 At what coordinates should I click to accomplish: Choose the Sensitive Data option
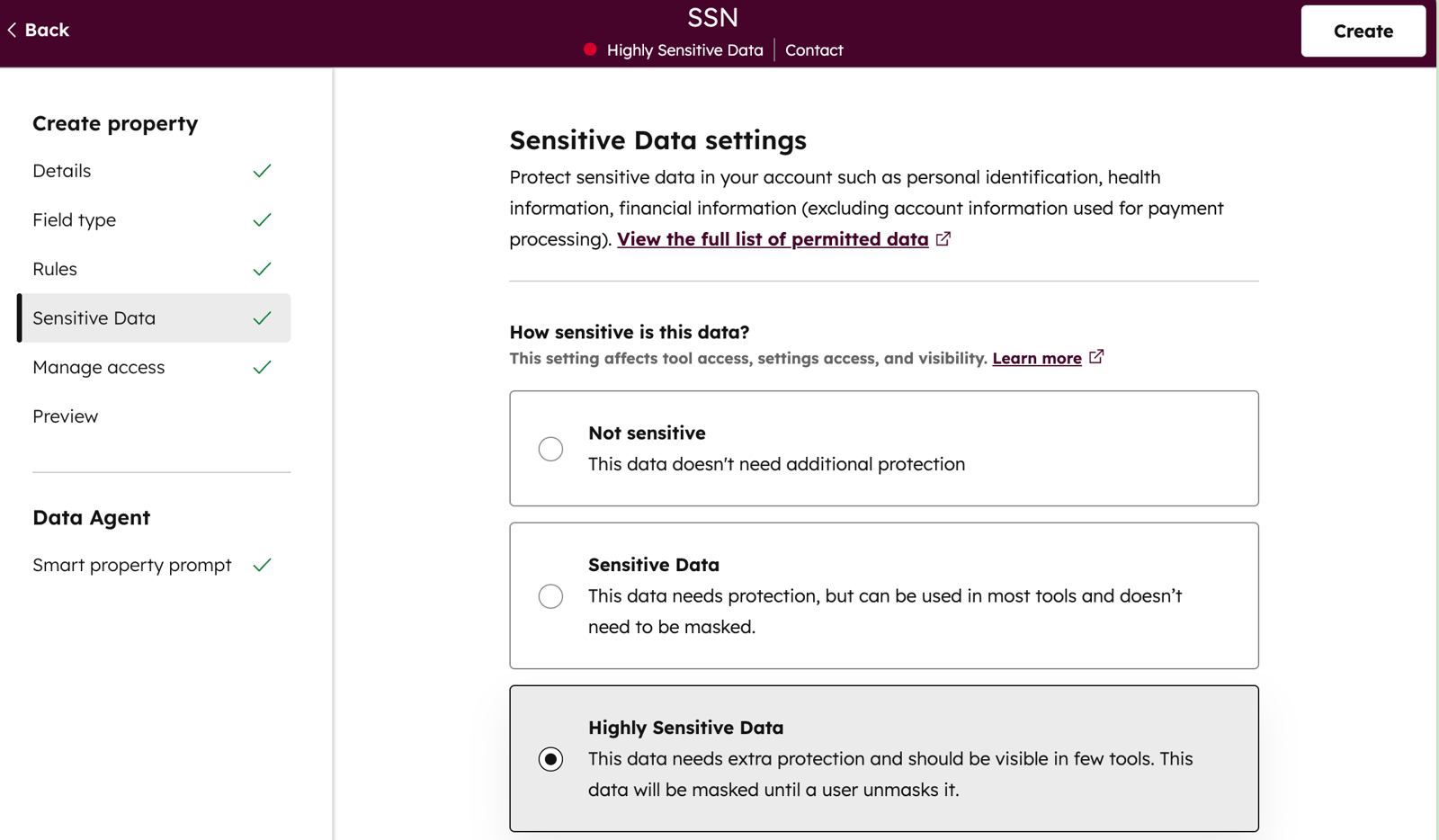pos(550,596)
